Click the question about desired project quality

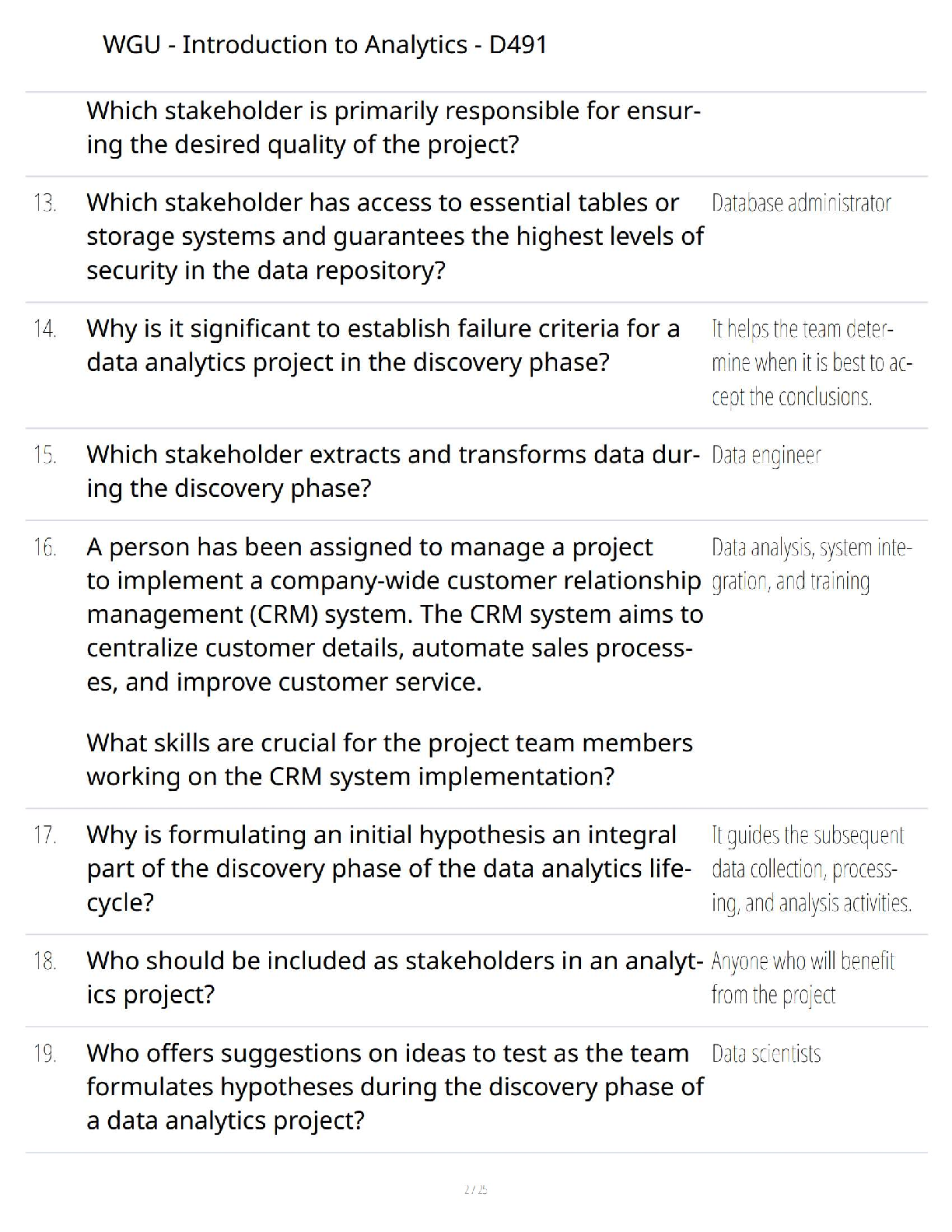point(394,128)
